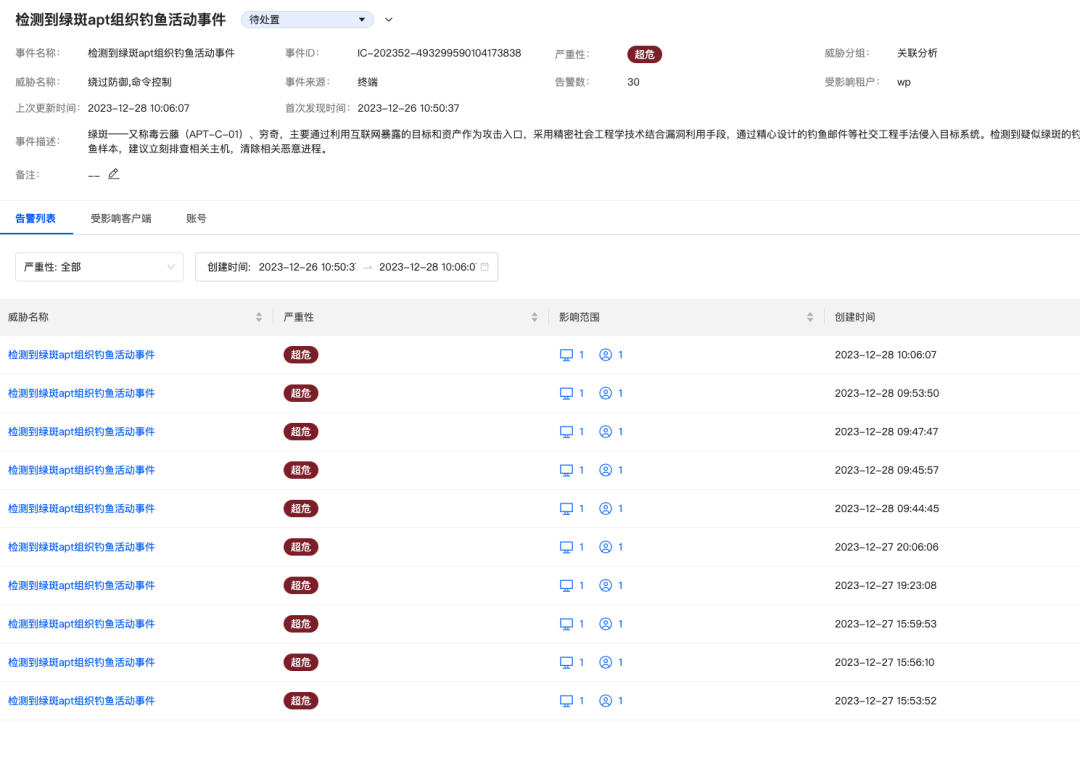Viewport: 1080px width, 774px height.
Task: Expand the chevron next to the status selector
Action: [388, 19]
